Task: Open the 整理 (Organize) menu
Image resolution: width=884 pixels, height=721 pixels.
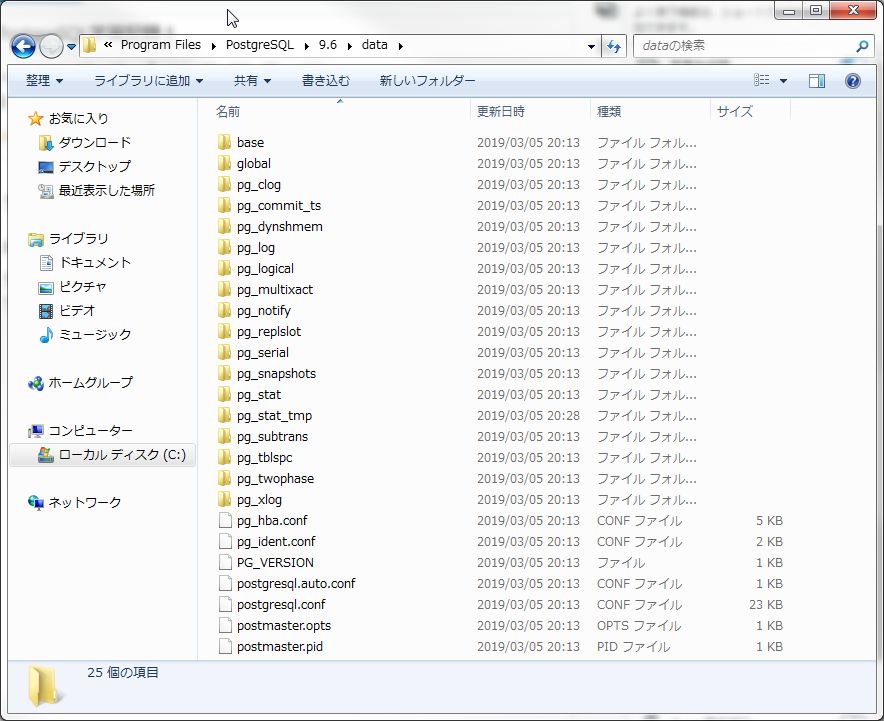Action: [x=45, y=81]
